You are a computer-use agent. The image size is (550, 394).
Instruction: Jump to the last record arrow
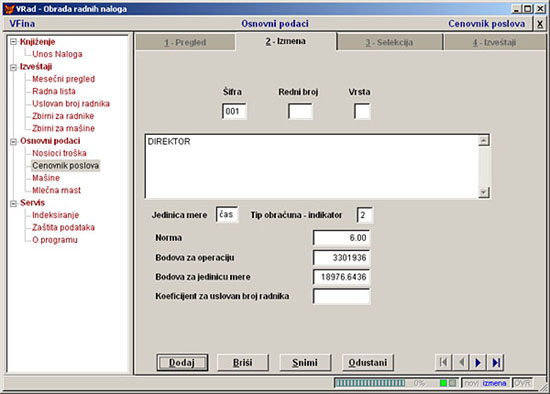click(x=495, y=362)
